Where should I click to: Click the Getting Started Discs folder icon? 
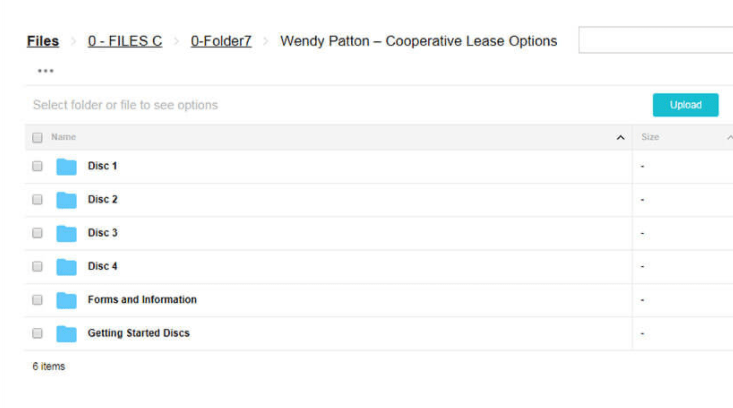(66, 334)
